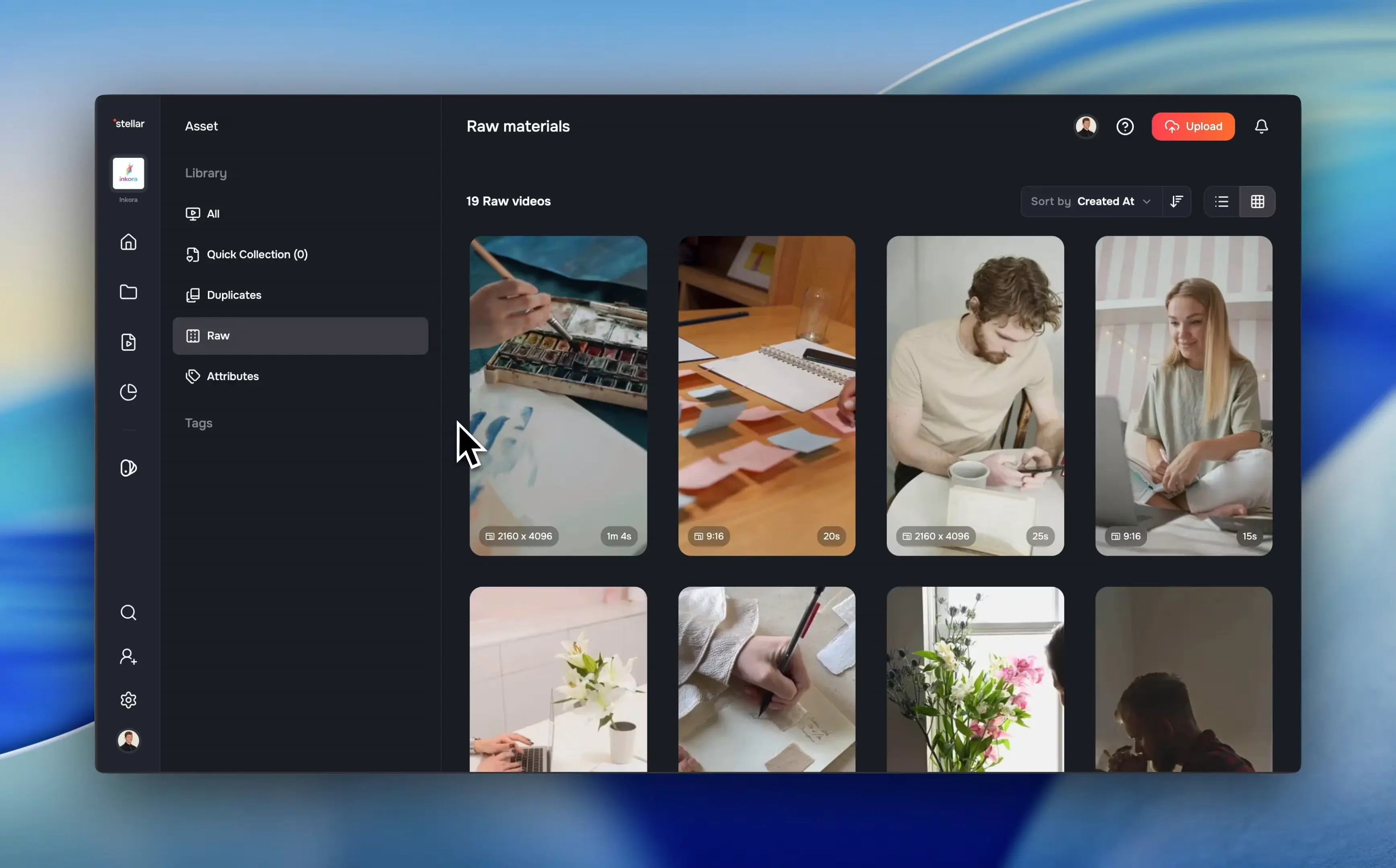Select All in the Library menu

(300, 214)
